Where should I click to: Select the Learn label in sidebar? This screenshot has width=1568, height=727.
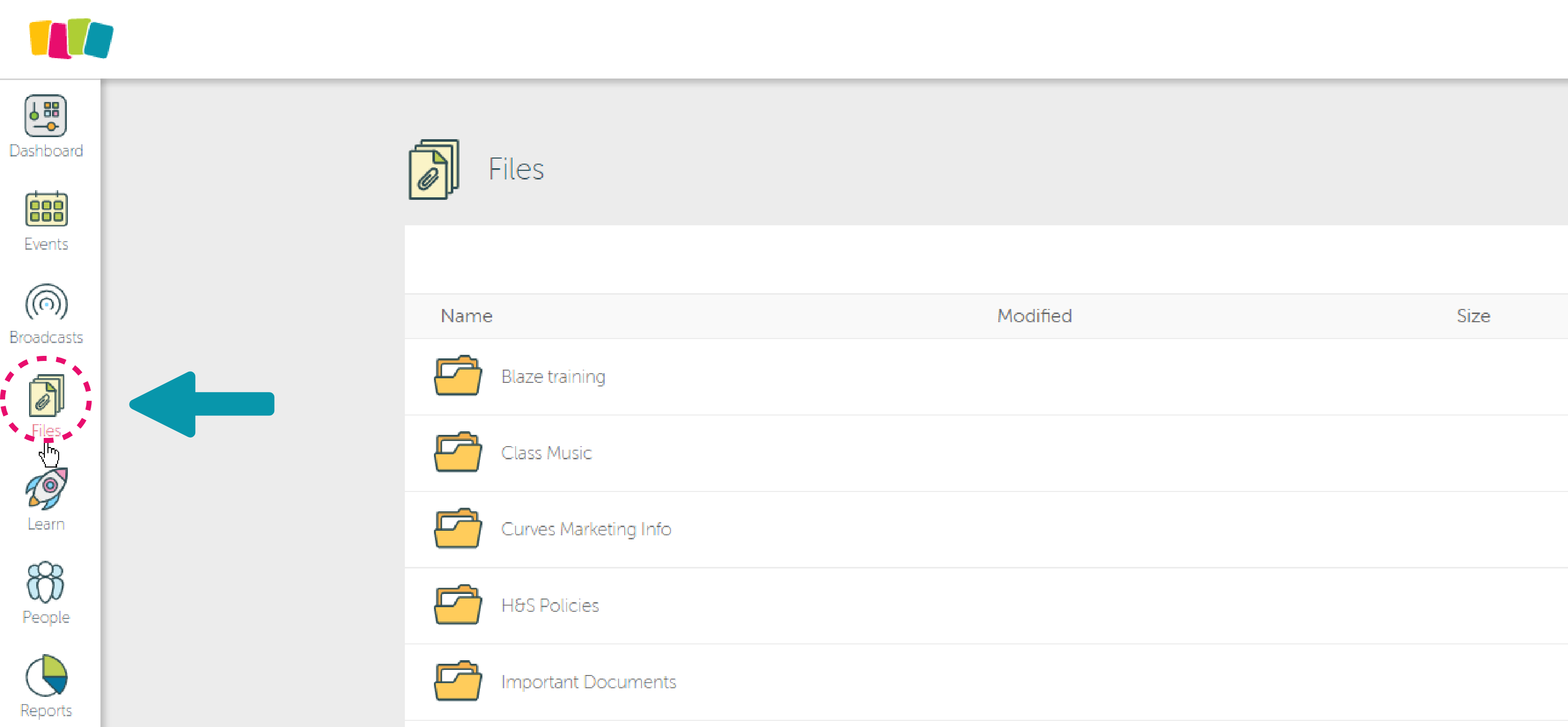click(x=46, y=524)
